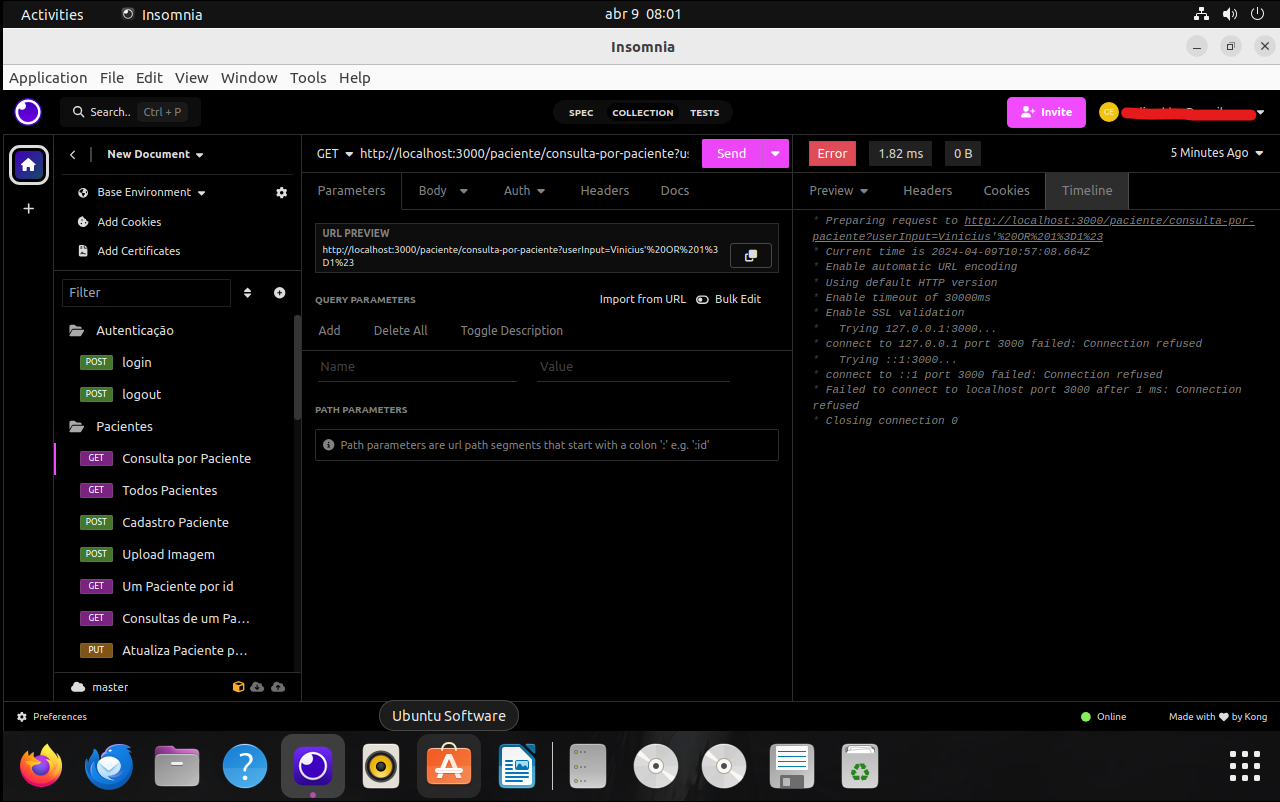The image size is (1280, 802).
Task: Click the request URL input field
Action: pyautogui.click(x=524, y=153)
